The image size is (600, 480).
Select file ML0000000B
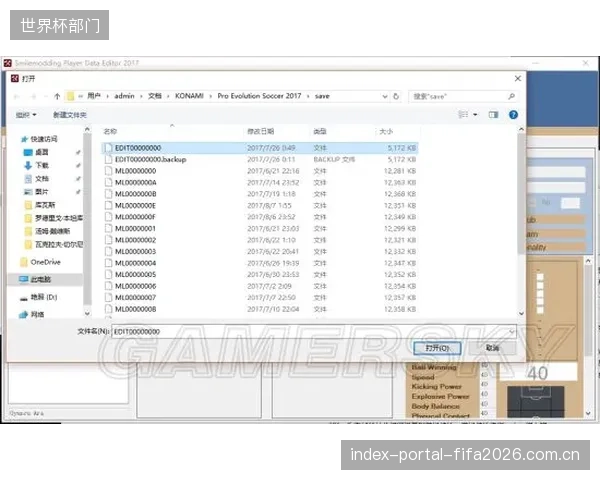pyautogui.click(x=260, y=194)
